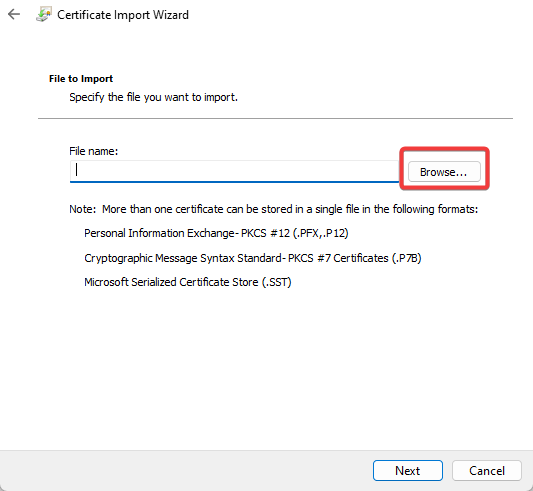Image resolution: width=533 pixels, height=491 pixels.
Task: Click the 'File to Import' heading
Action: [x=81, y=79]
